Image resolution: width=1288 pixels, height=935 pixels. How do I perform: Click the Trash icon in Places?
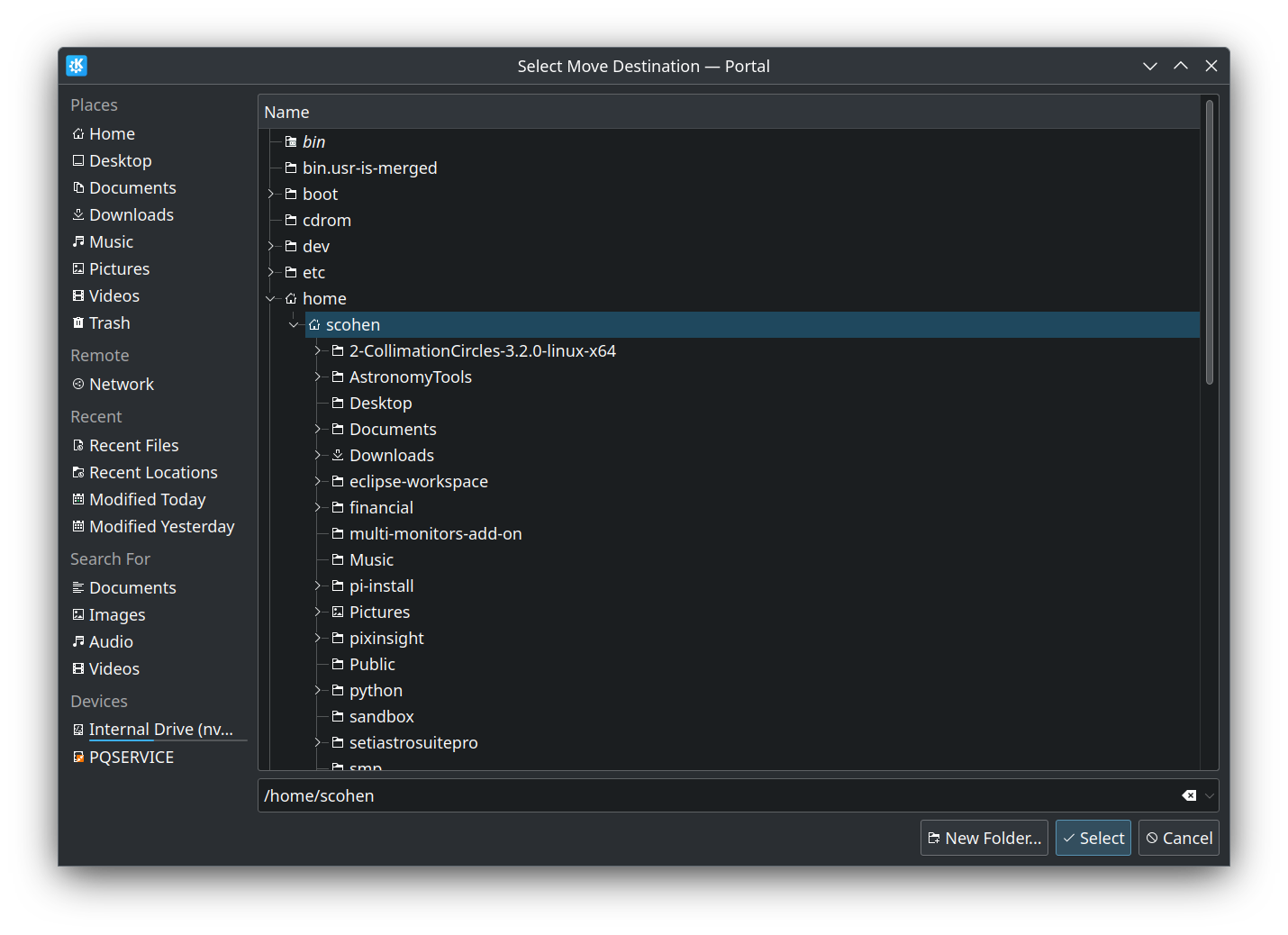click(x=78, y=323)
